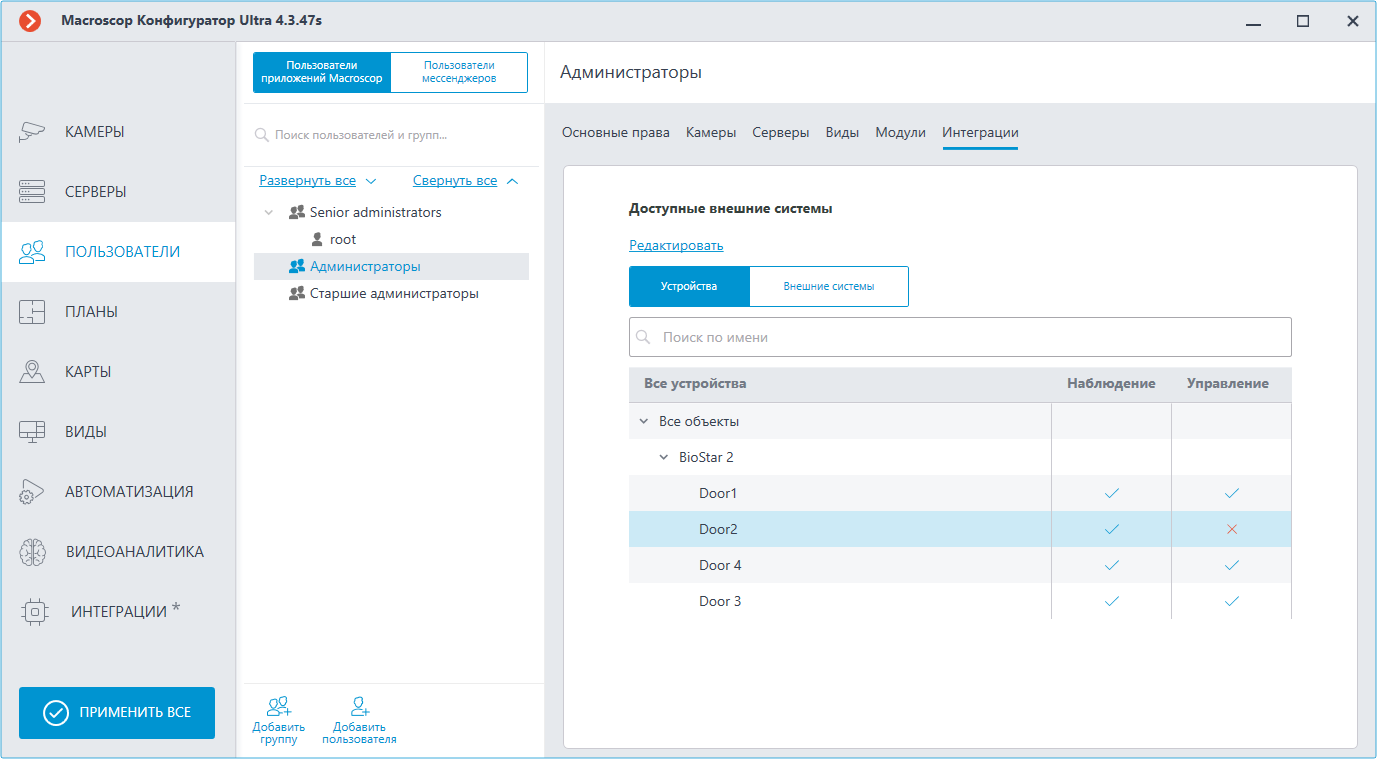
Task: Click the КАРТЫ map pin icon
Action: tap(33, 372)
